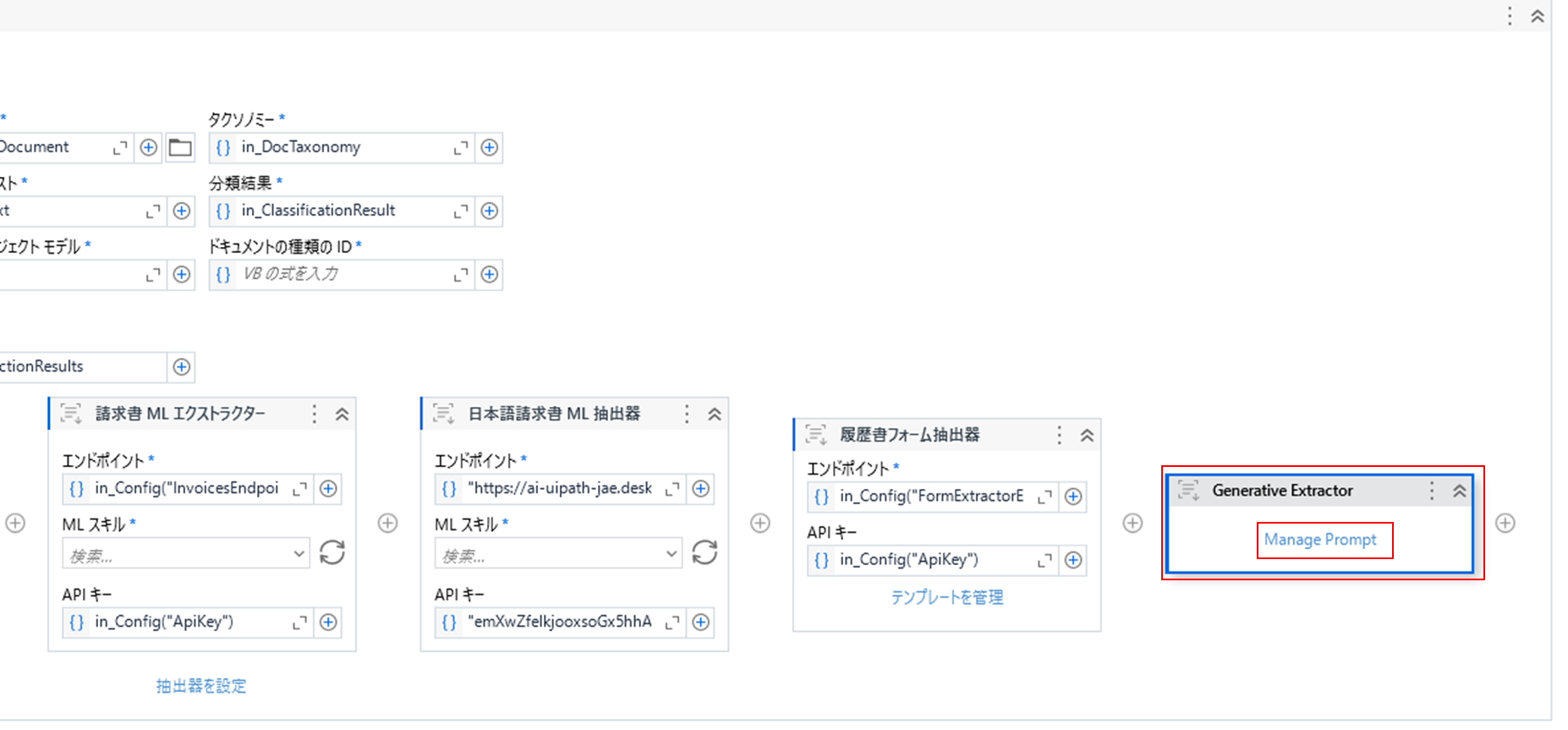Click plus button next to in_DocTaxonomy field

(x=489, y=148)
